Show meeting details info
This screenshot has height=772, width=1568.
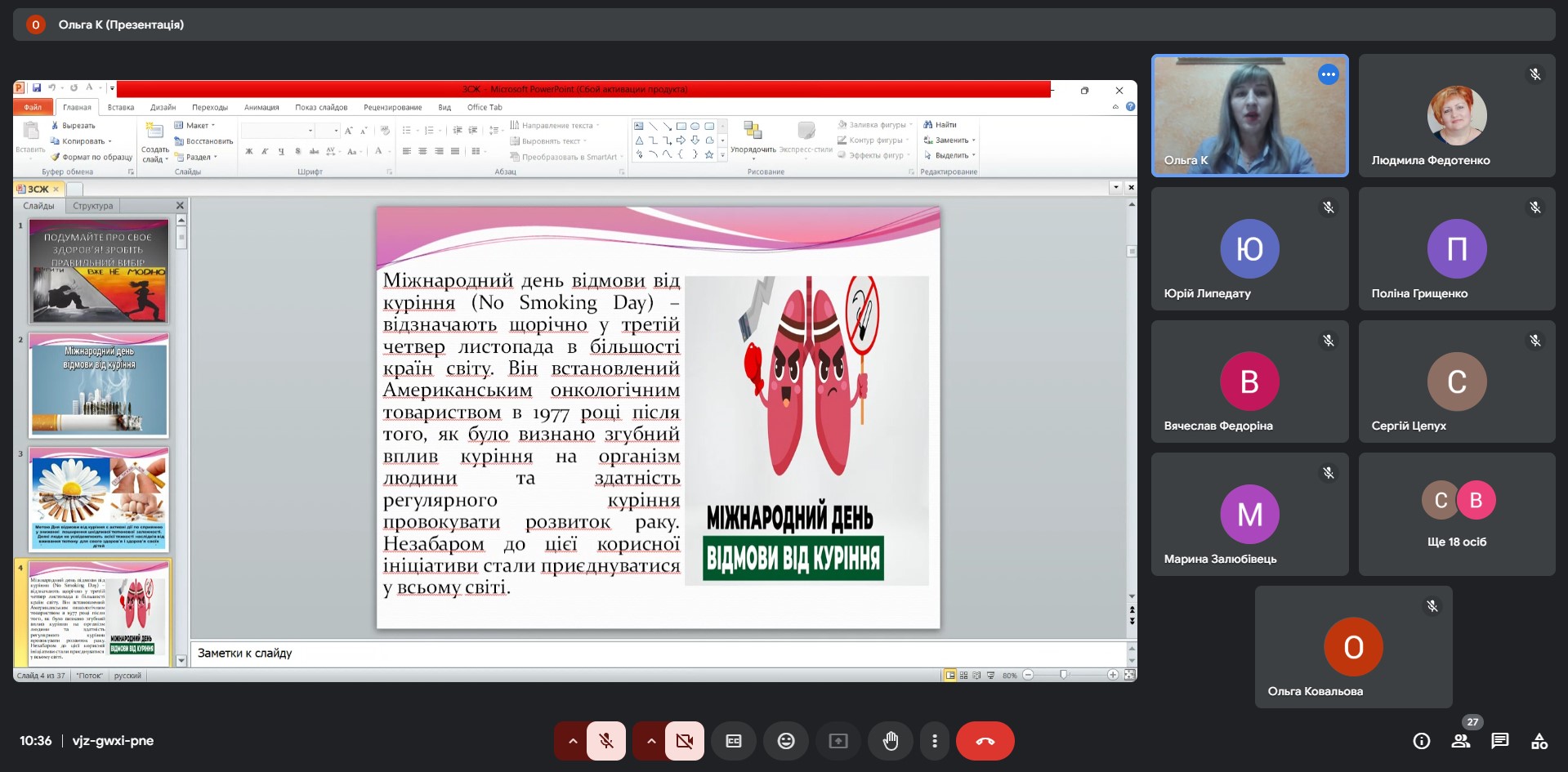1421,741
